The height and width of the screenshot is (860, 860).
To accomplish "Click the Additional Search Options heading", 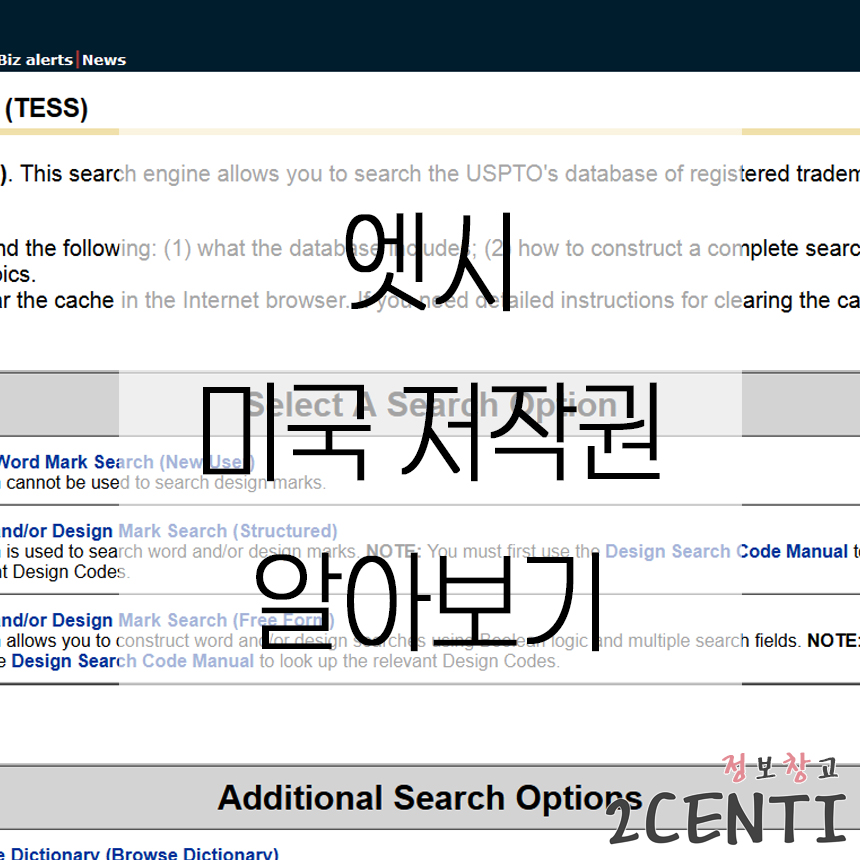I will tap(430, 797).
